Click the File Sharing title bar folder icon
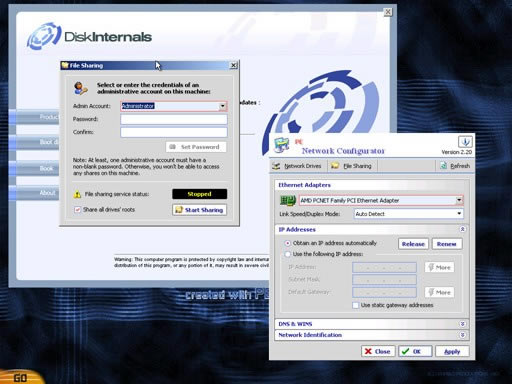Viewport: 512px width, 384px height. pos(65,65)
